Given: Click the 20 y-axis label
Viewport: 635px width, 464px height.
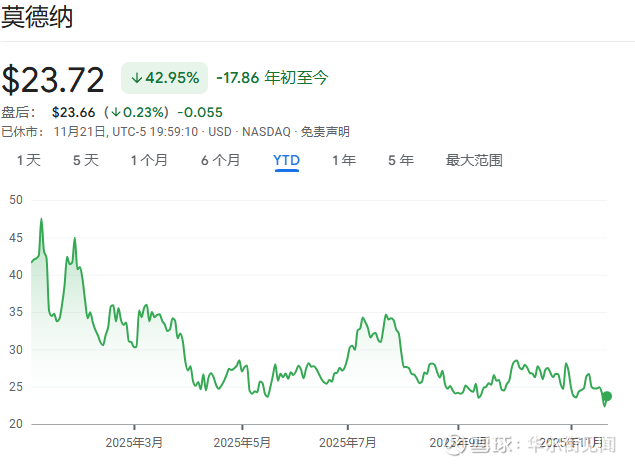Looking at the screenshot, I should coord(16,424).
